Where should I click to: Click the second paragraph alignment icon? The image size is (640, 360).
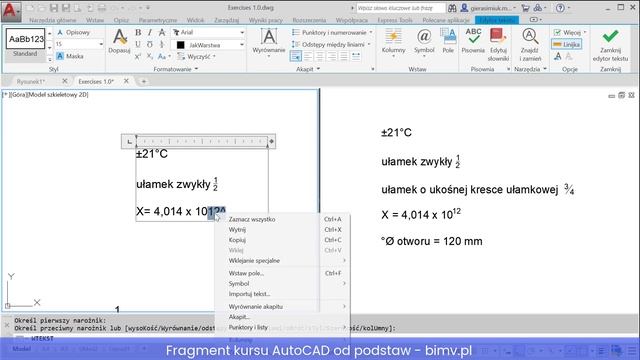point(308,56)
